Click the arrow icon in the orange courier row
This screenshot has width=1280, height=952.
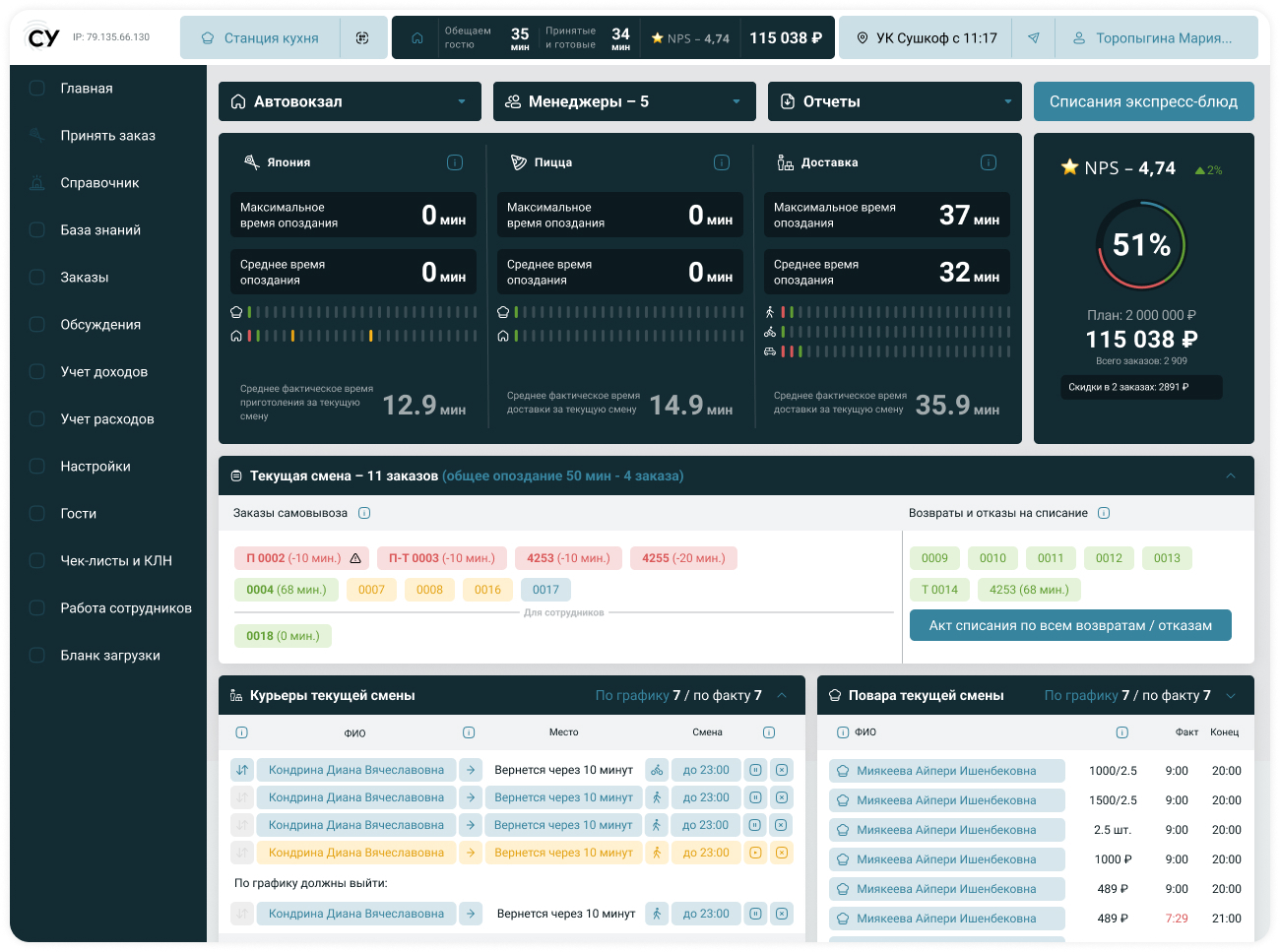471,853
